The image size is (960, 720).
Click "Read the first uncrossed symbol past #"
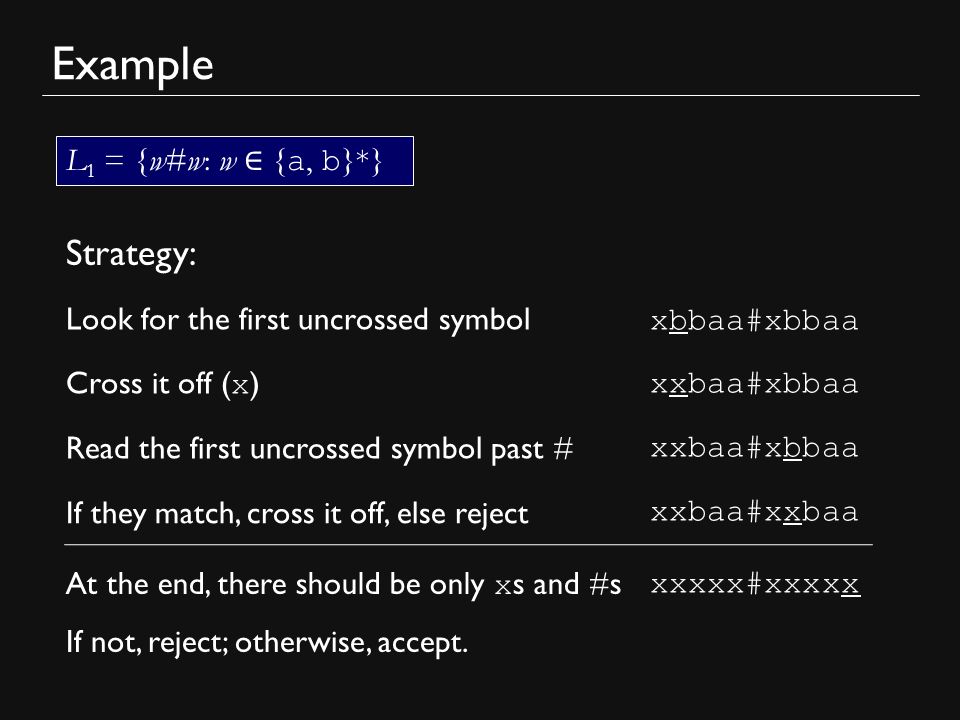coord(320,449)
